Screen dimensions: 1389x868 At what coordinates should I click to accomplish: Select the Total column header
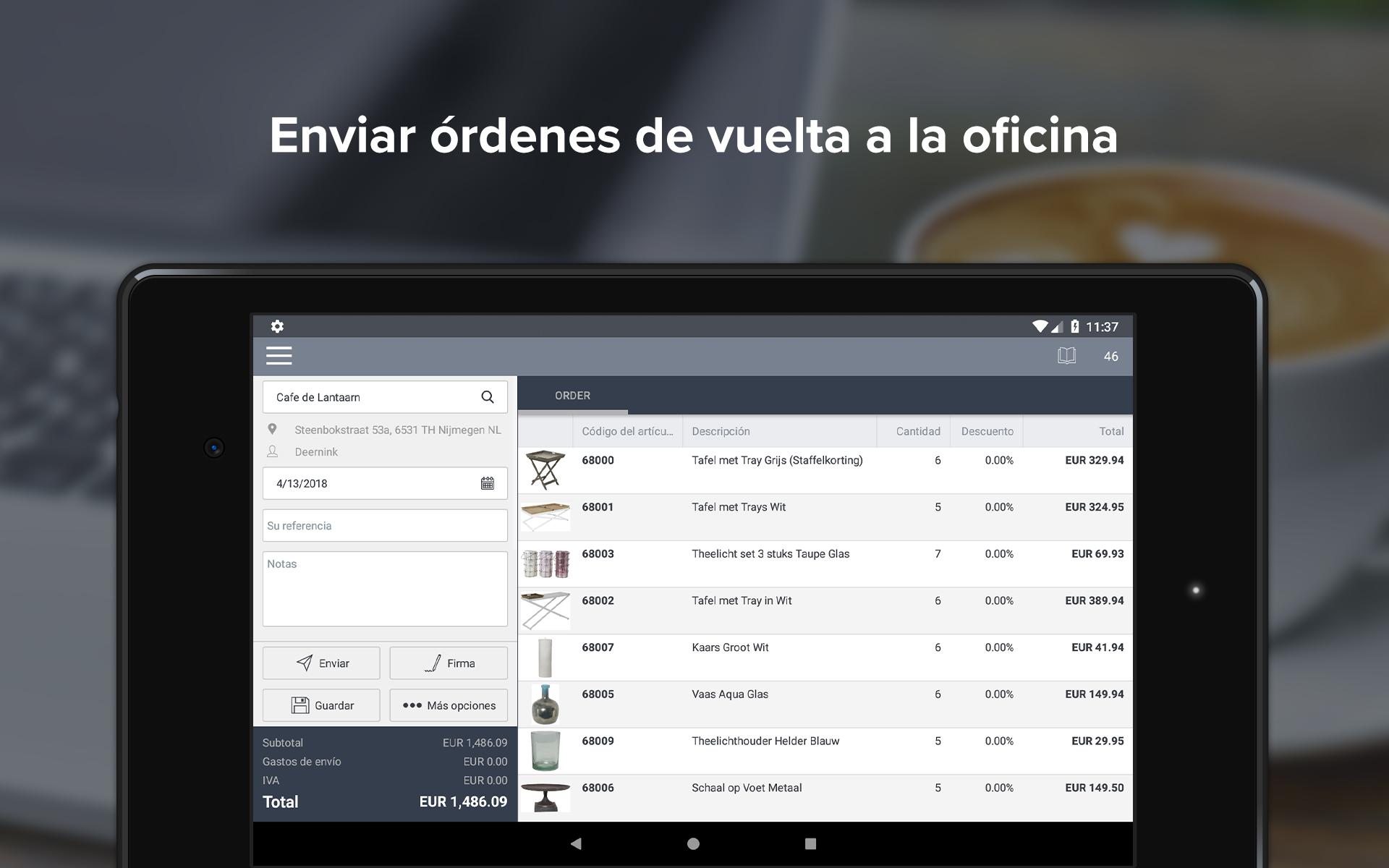[1078, 431]
